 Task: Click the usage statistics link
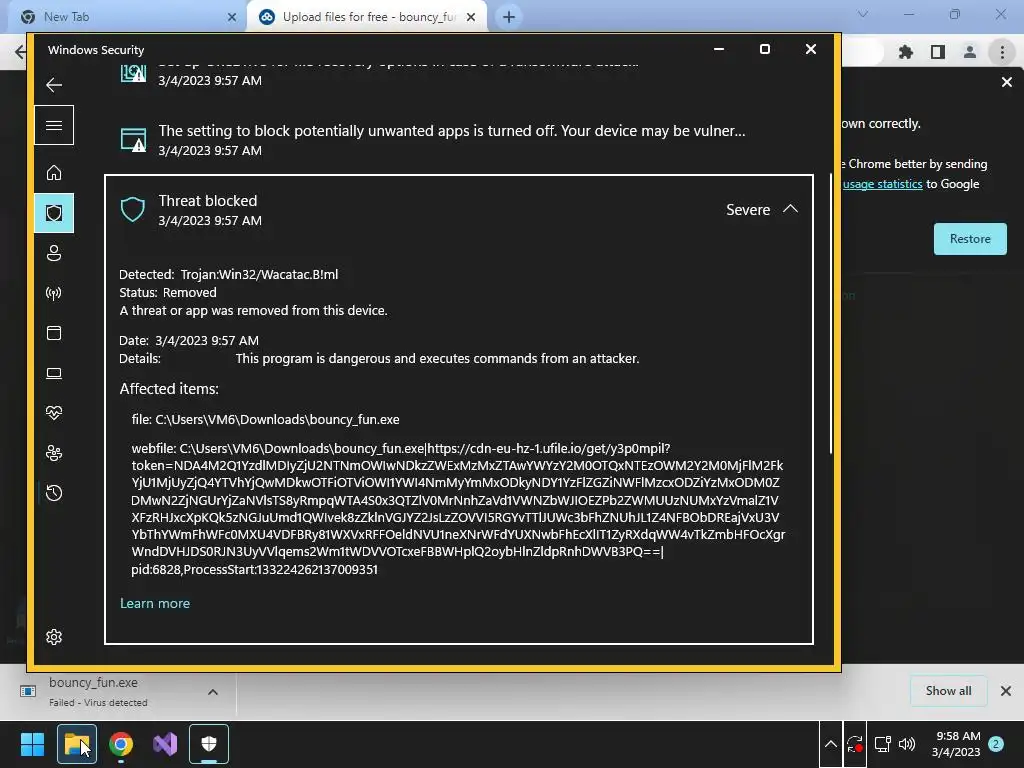[x=882, y=184]
